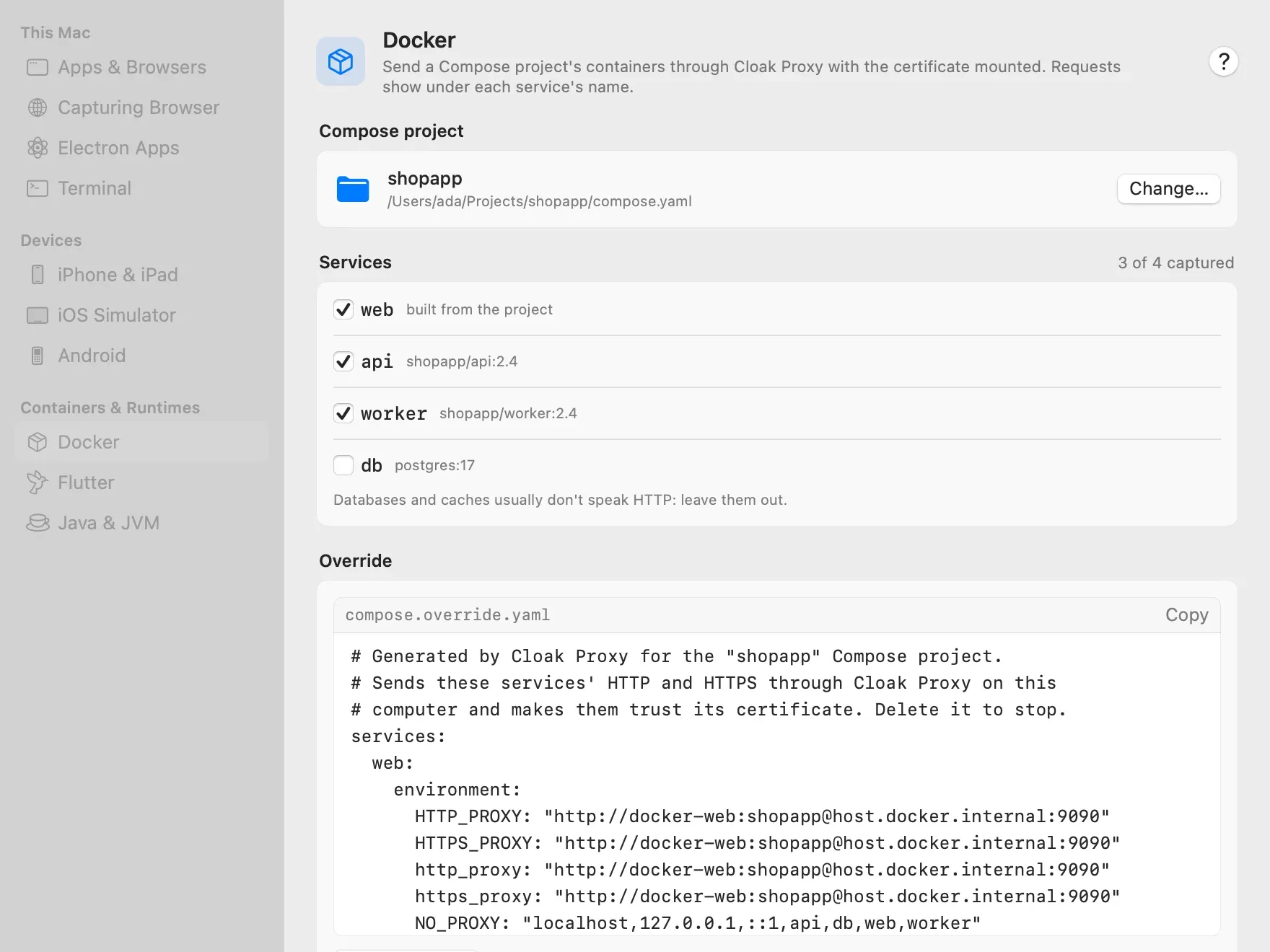
Task: Click the Android phone icon
Action: (38, 356)
